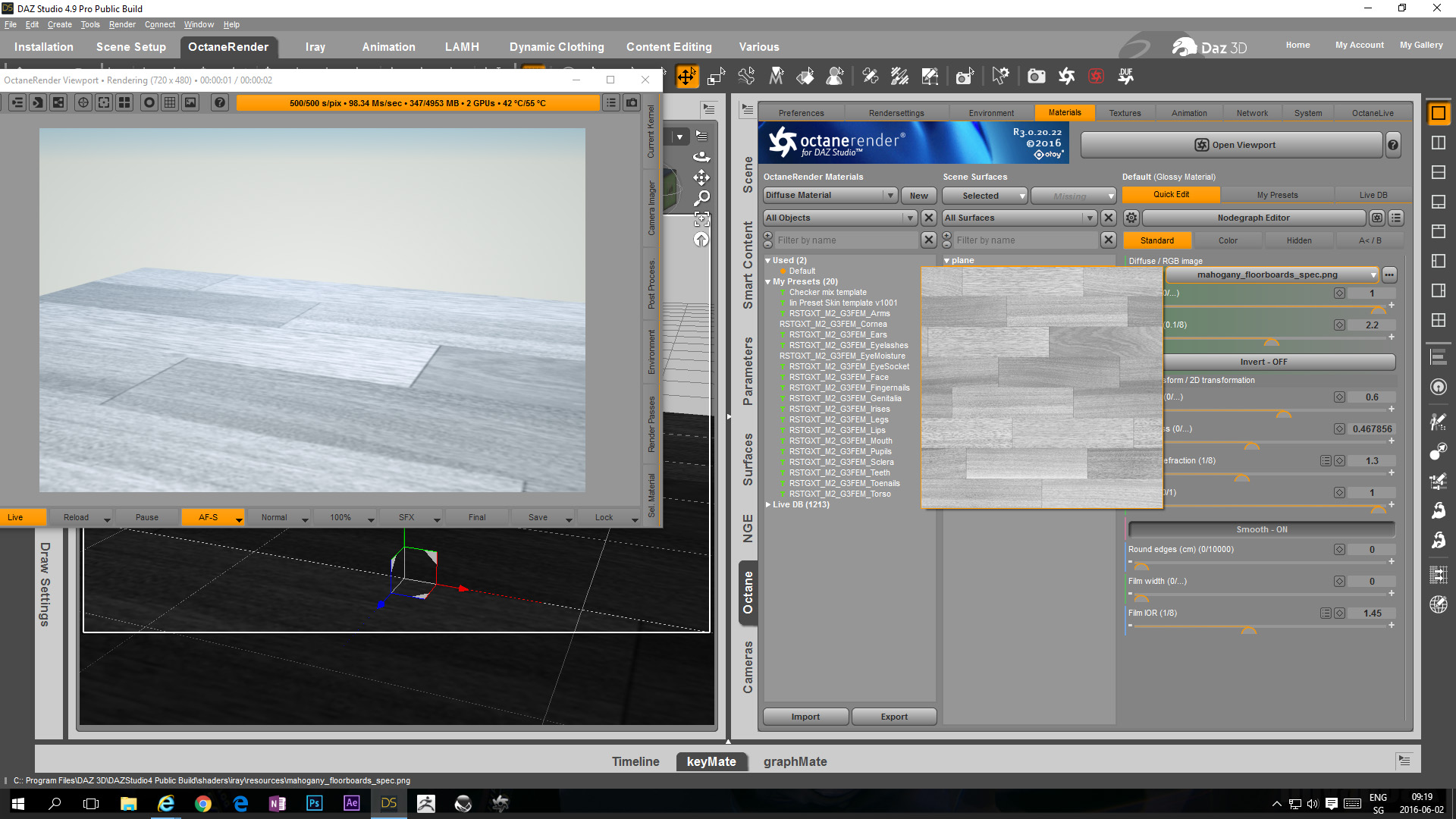Adjust the Film IOR slider
The width and height of the screenshot is (1456, 819).
click(1249, 628)
